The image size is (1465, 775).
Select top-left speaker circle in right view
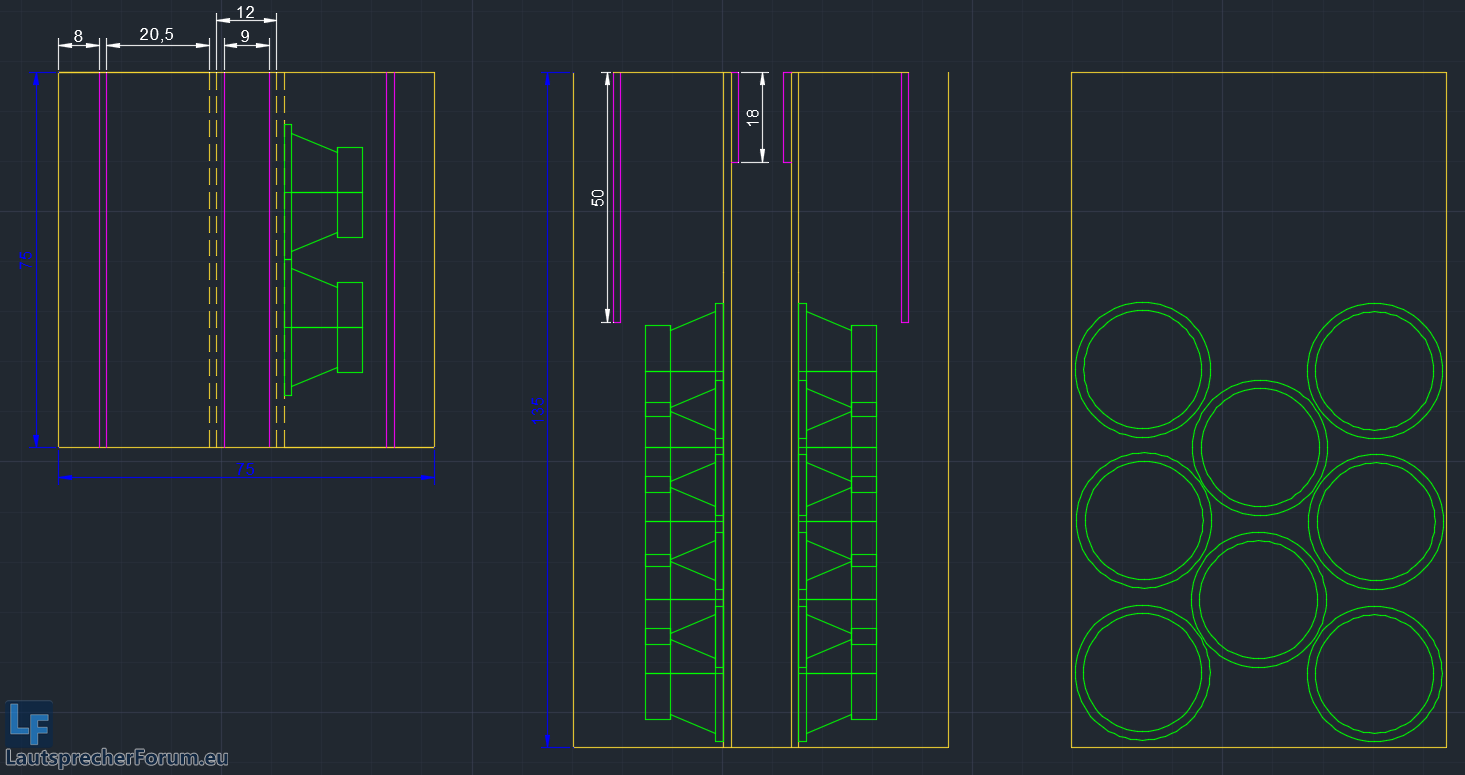pyautogui.click(x=1143, y=369)
